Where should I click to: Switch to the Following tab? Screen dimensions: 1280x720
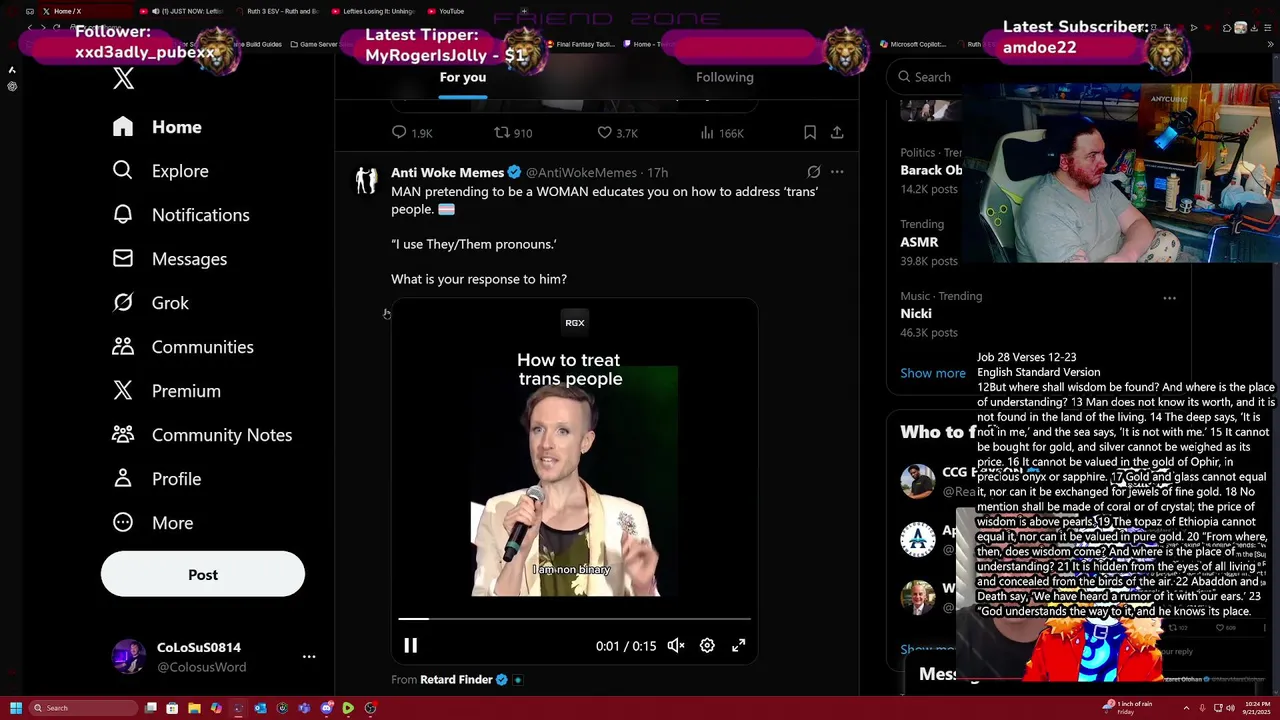pyautogui.click(x=725, y=77)
